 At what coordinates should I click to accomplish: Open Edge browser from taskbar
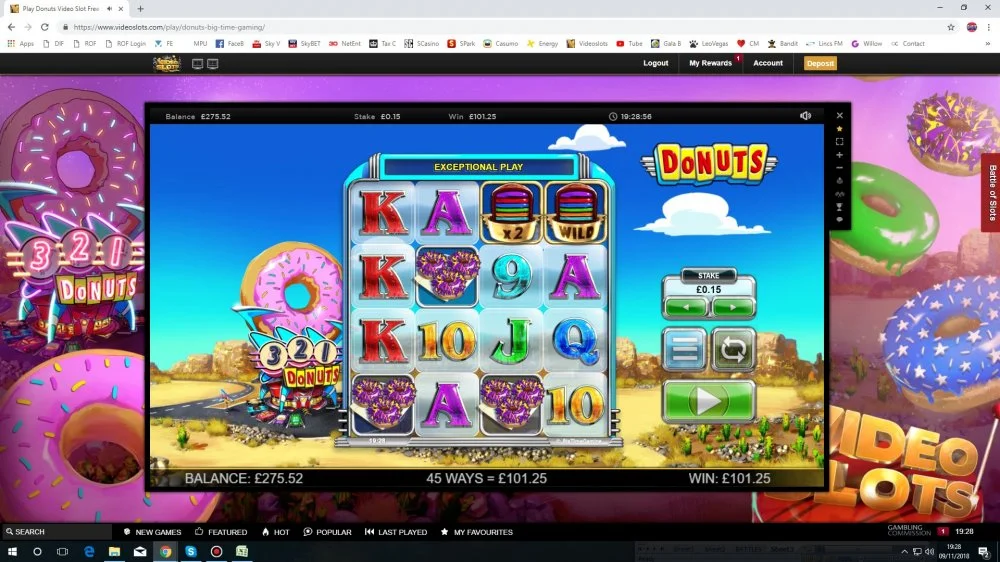pos(89,551)
